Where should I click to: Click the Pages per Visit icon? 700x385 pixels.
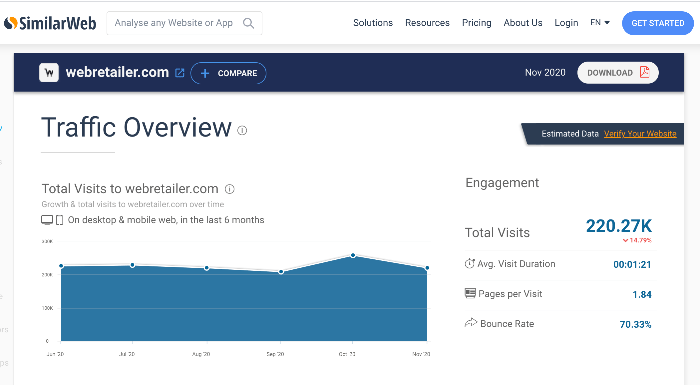click(x=470, y=293)
